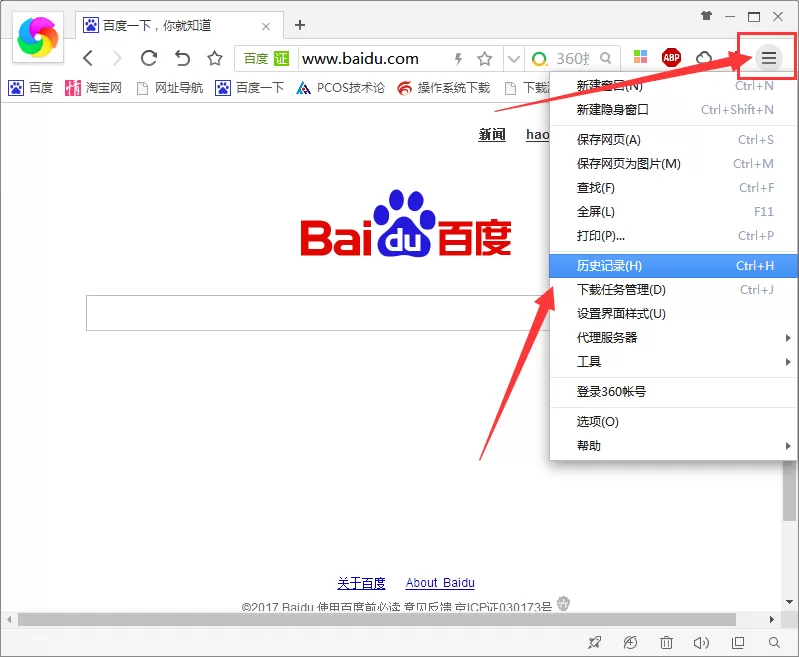The image size is (799, 657).
Task: Open the 网址导航 bookmark
Action: click(x=170, y=88)
